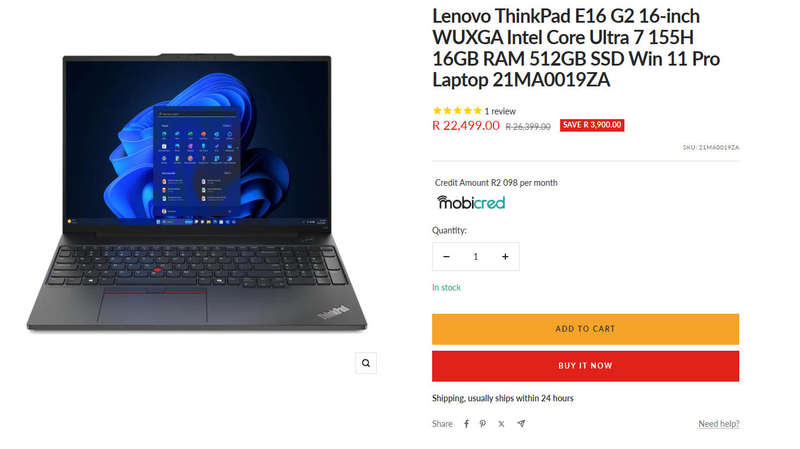Decrease quantity with minus button
Viewport: 800px width, 449px height.
point(446,257)
